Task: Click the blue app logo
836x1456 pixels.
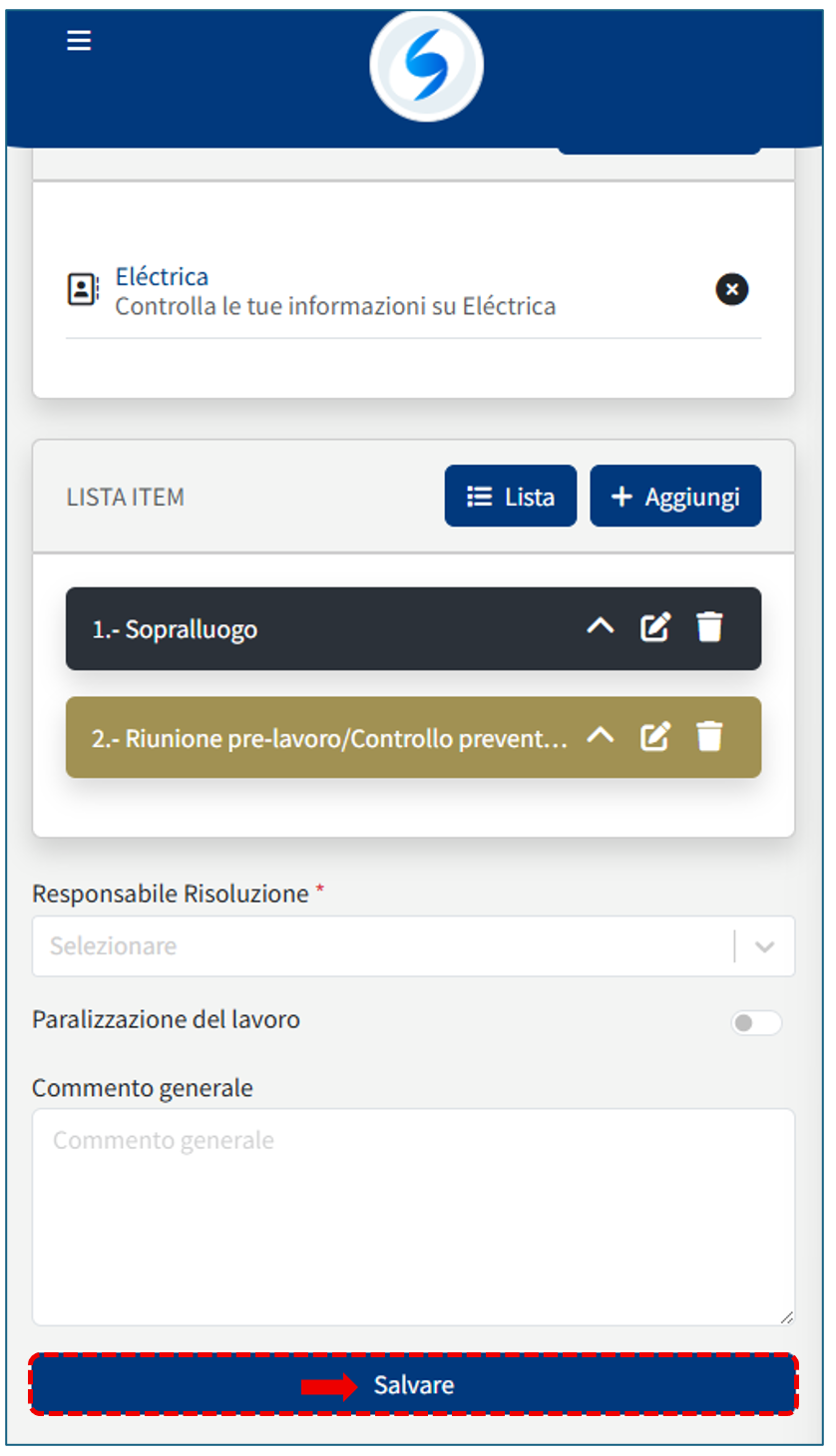Action: 426,66
